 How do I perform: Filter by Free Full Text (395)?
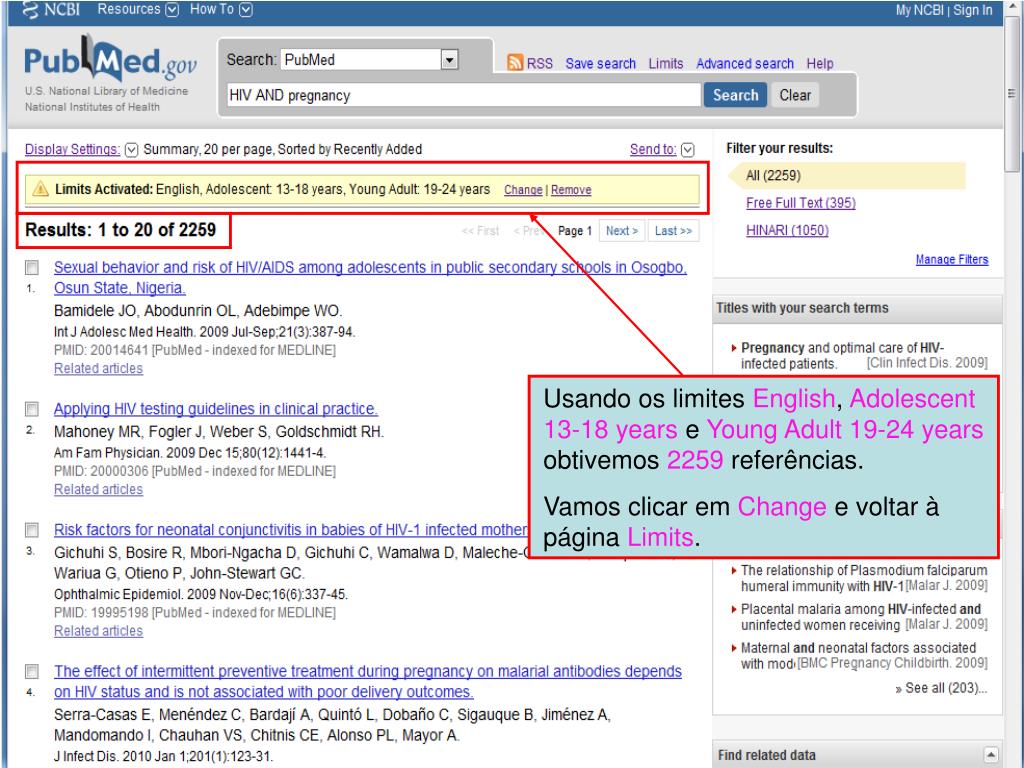pyautogui.click(x=801, y=203)
